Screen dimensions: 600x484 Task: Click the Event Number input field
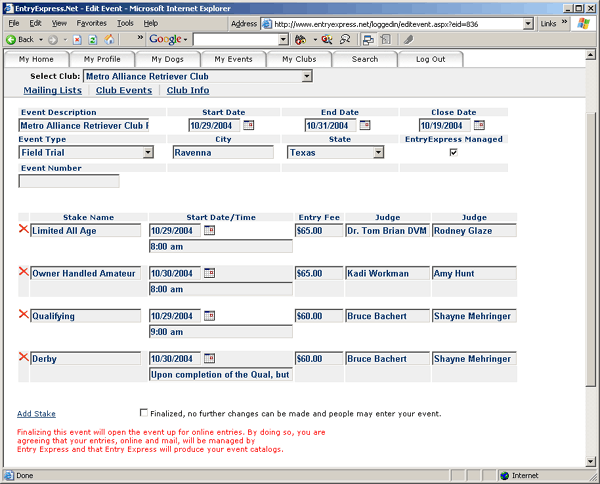[x=69, y=182]
